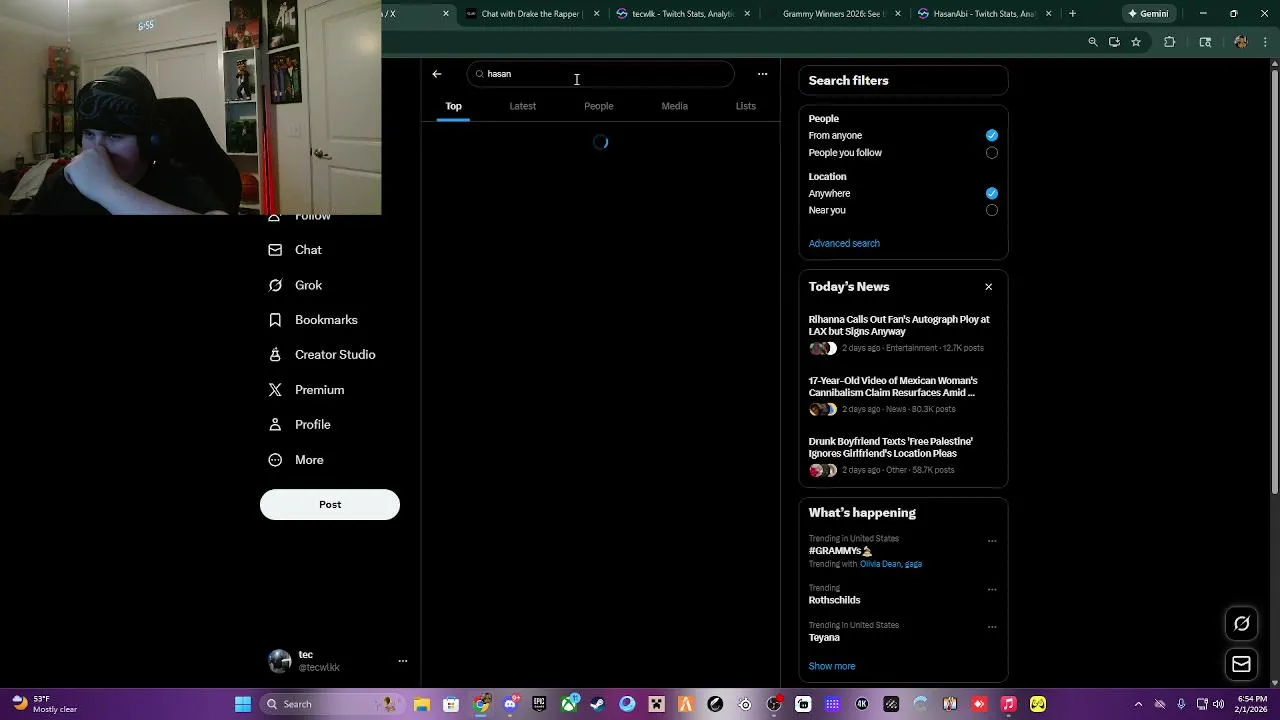Screen dimensions: 1280x720
Task: Launch Steam from the taskbar
Action: click(597, 704)
